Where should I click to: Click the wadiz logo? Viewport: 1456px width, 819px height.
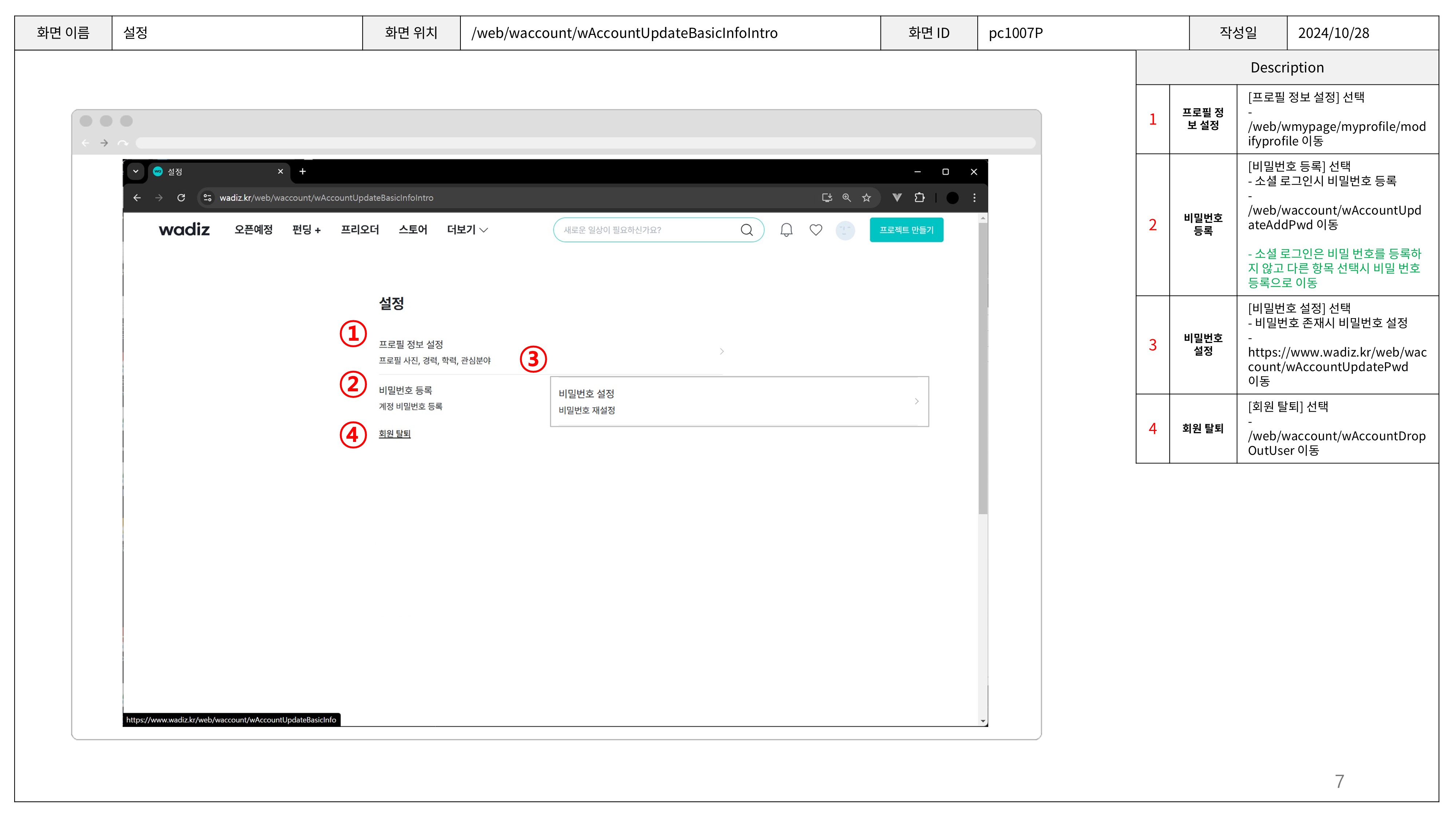click(184, 229)
